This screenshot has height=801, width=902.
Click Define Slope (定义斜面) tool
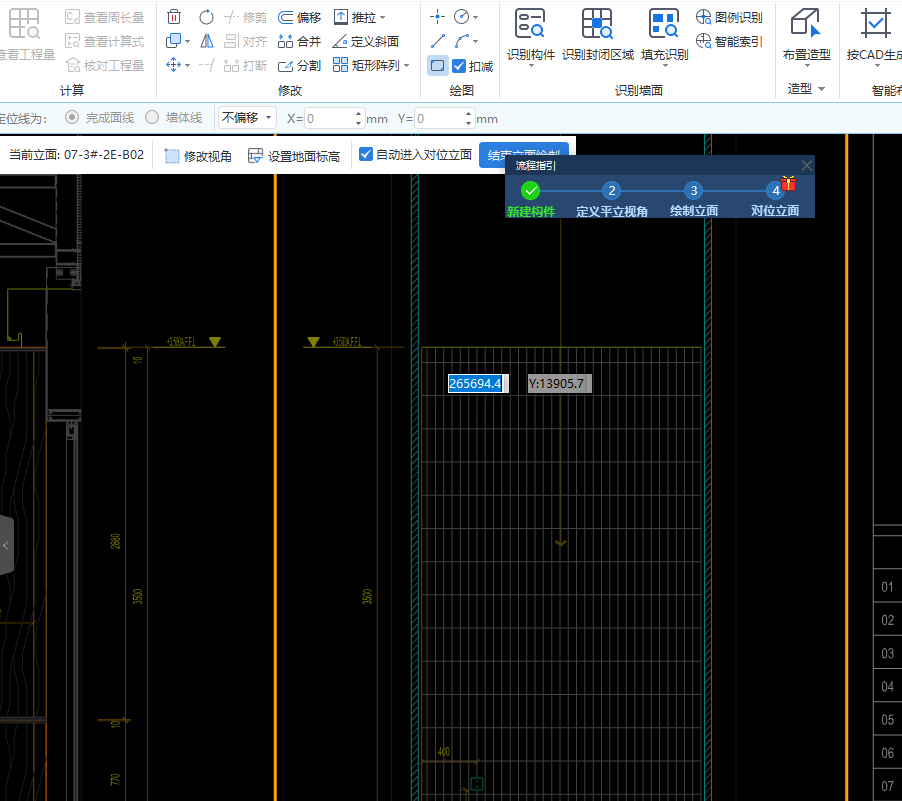366,41
